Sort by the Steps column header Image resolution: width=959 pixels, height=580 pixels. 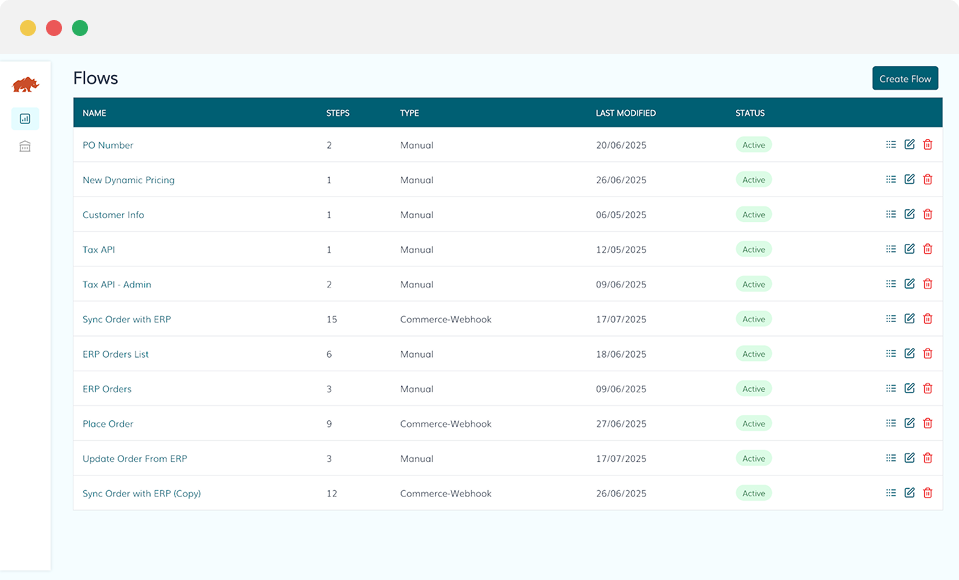pos(338,113)
